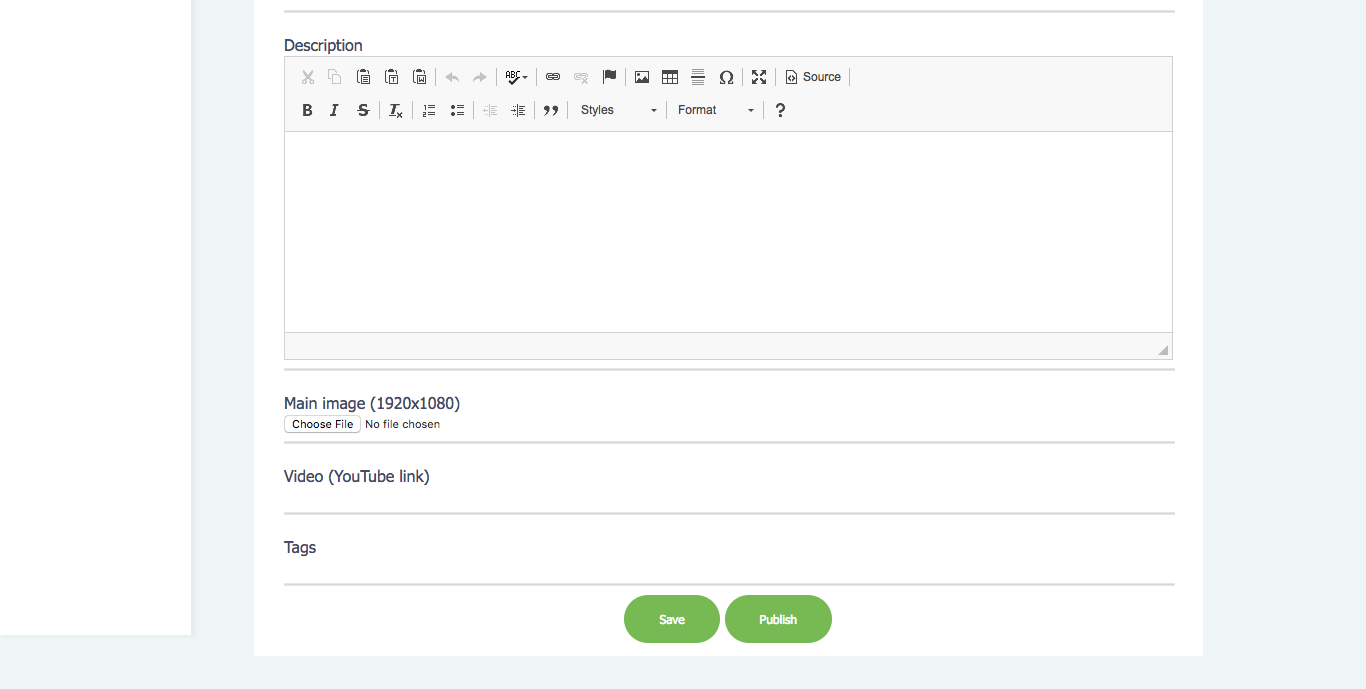Click the green Publish button
Image resolution: width=1366 pixels, height=689 pixels.
point(778,619)
